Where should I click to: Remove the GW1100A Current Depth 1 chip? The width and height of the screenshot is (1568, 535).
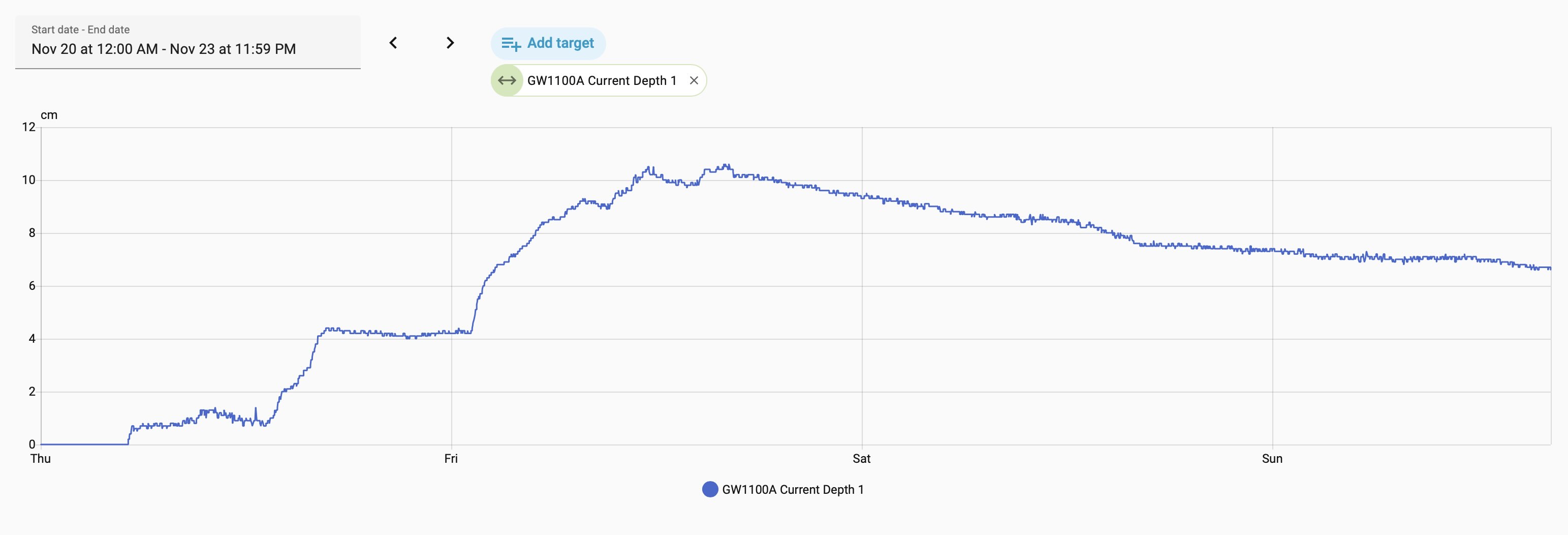(694, 80)
